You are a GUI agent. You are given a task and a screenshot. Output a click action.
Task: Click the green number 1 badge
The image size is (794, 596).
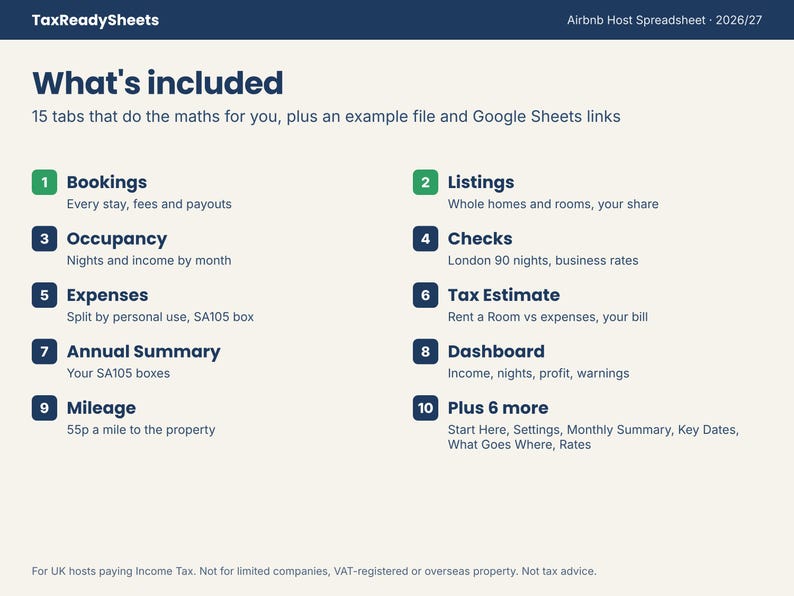click(45, 182)
